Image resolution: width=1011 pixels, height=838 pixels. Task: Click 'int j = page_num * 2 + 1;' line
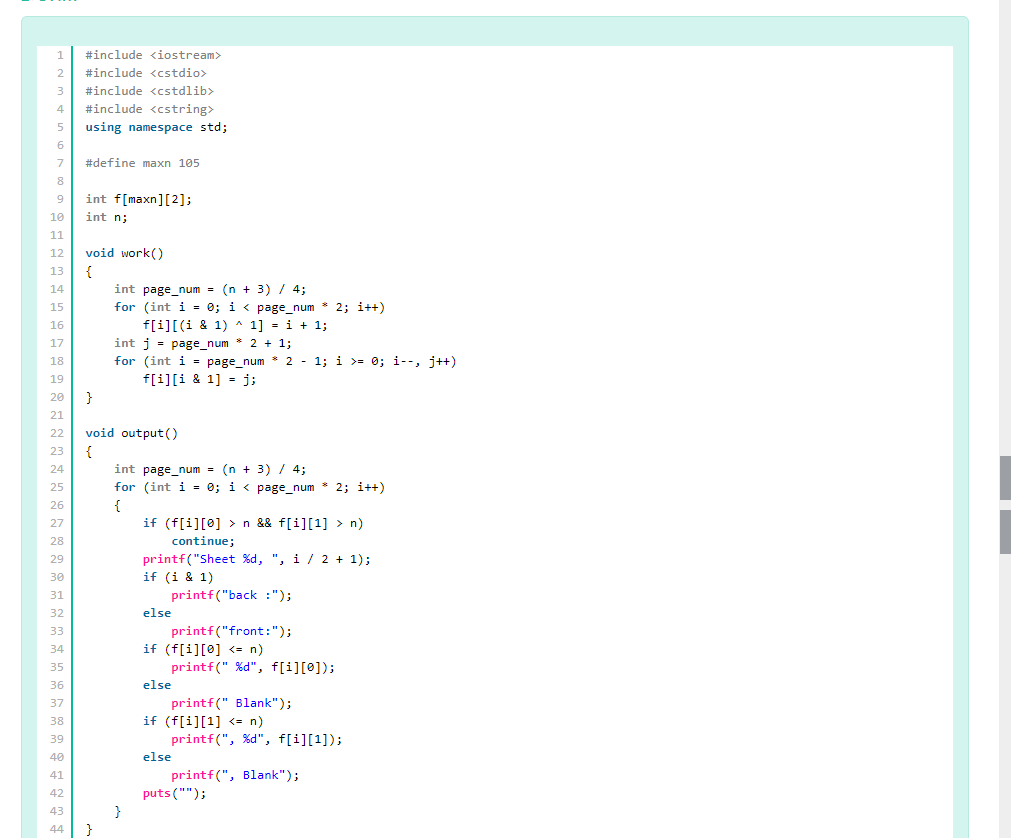pyautogui.click(x=203, y=344)
